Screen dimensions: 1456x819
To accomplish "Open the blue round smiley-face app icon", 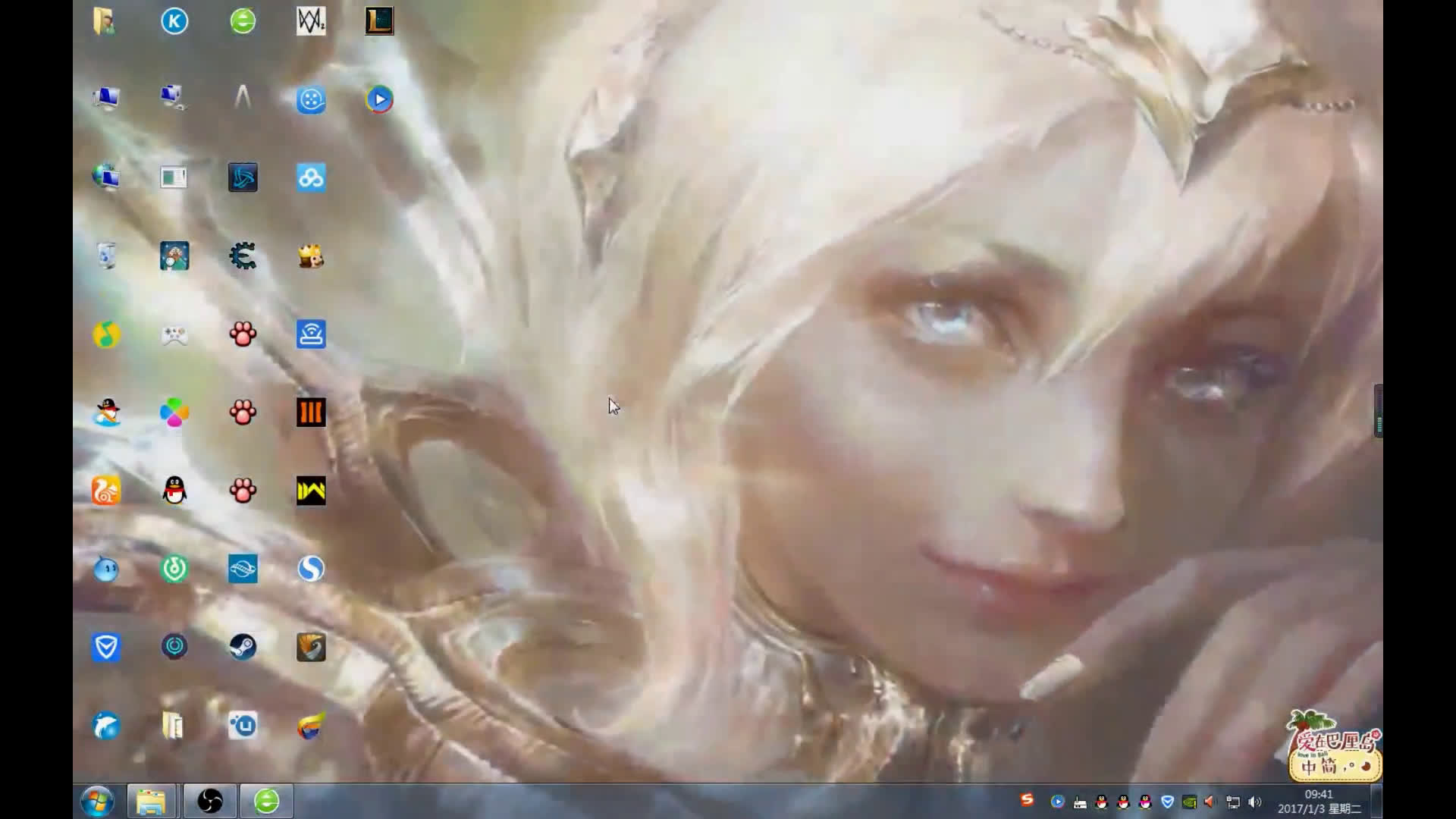I will [x=106, y=569].
